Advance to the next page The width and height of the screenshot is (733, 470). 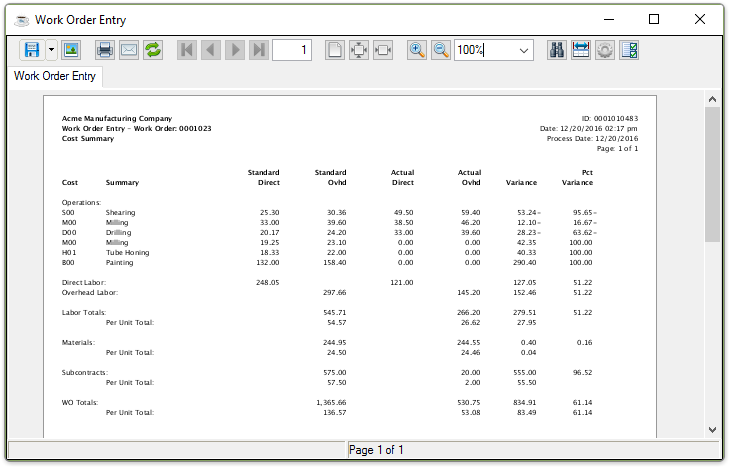(x=234, y=50)
